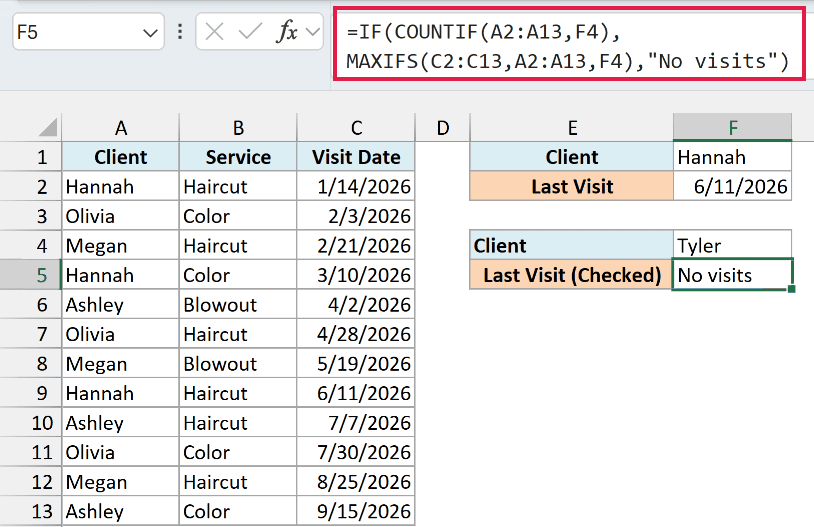Click the Cancel (X) formula button
Screen dimensions: 814x527
(x=214, y=32)
